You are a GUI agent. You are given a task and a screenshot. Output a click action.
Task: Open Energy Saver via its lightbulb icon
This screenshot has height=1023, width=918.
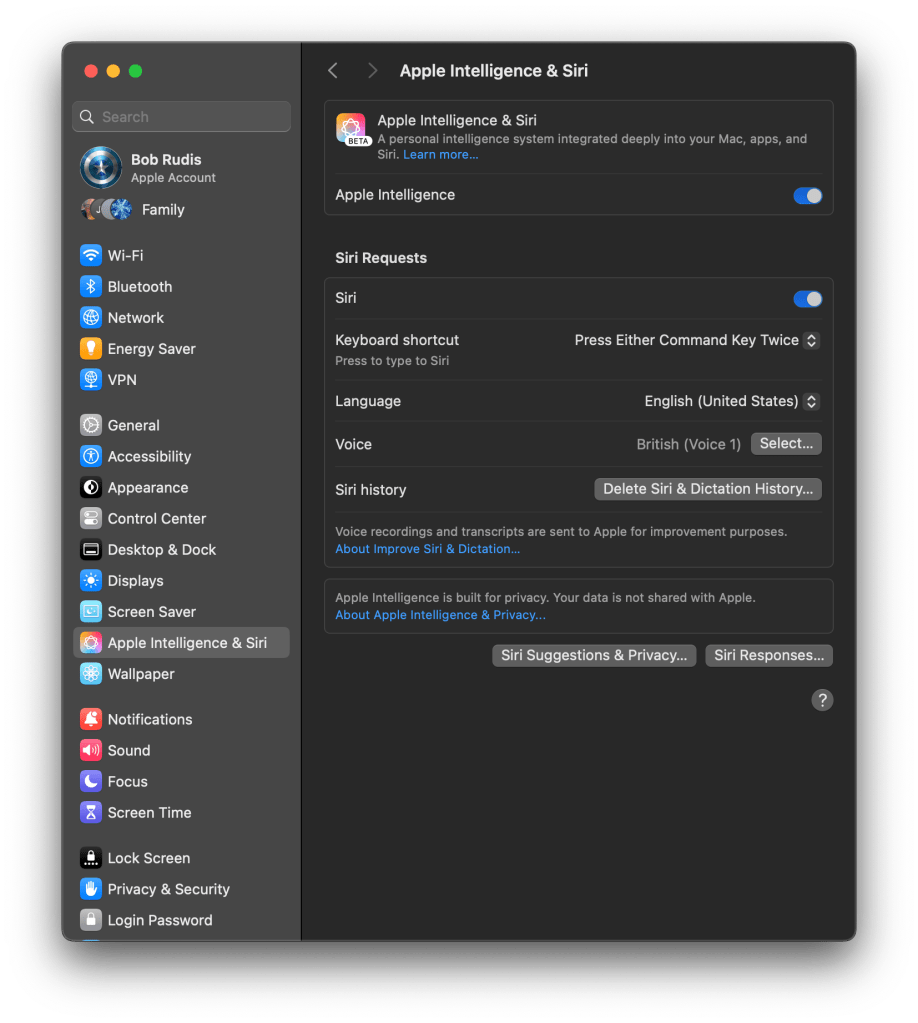click(x=91, y=349)
